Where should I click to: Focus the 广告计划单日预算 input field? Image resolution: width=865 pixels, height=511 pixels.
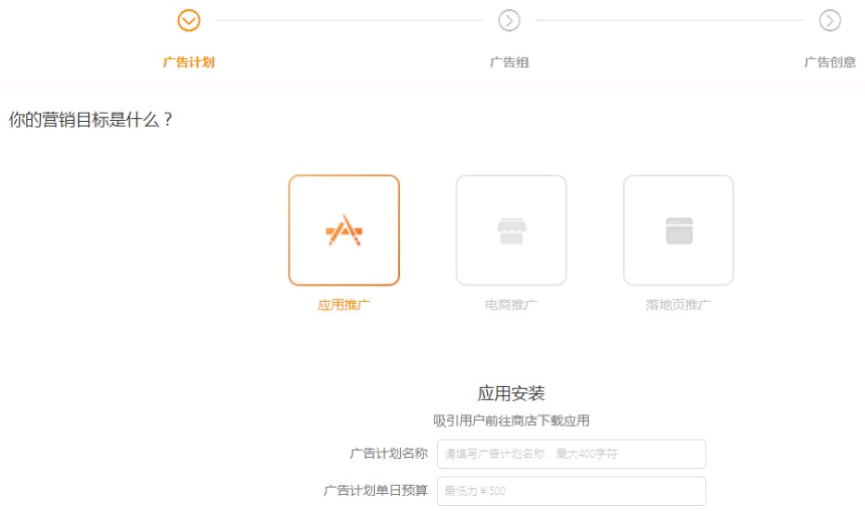(x=571, y=491)
